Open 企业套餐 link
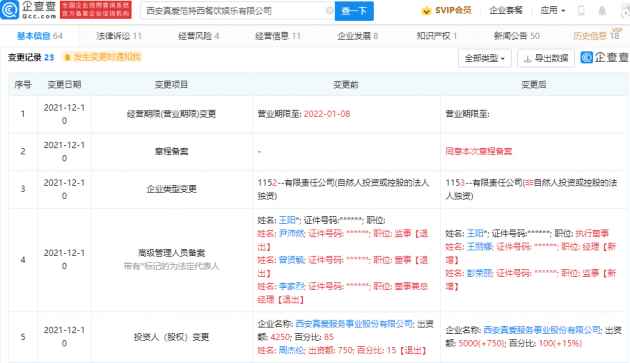Image resolution: width=630 pixels, height=363 pixels. click(x=506, y=10)
